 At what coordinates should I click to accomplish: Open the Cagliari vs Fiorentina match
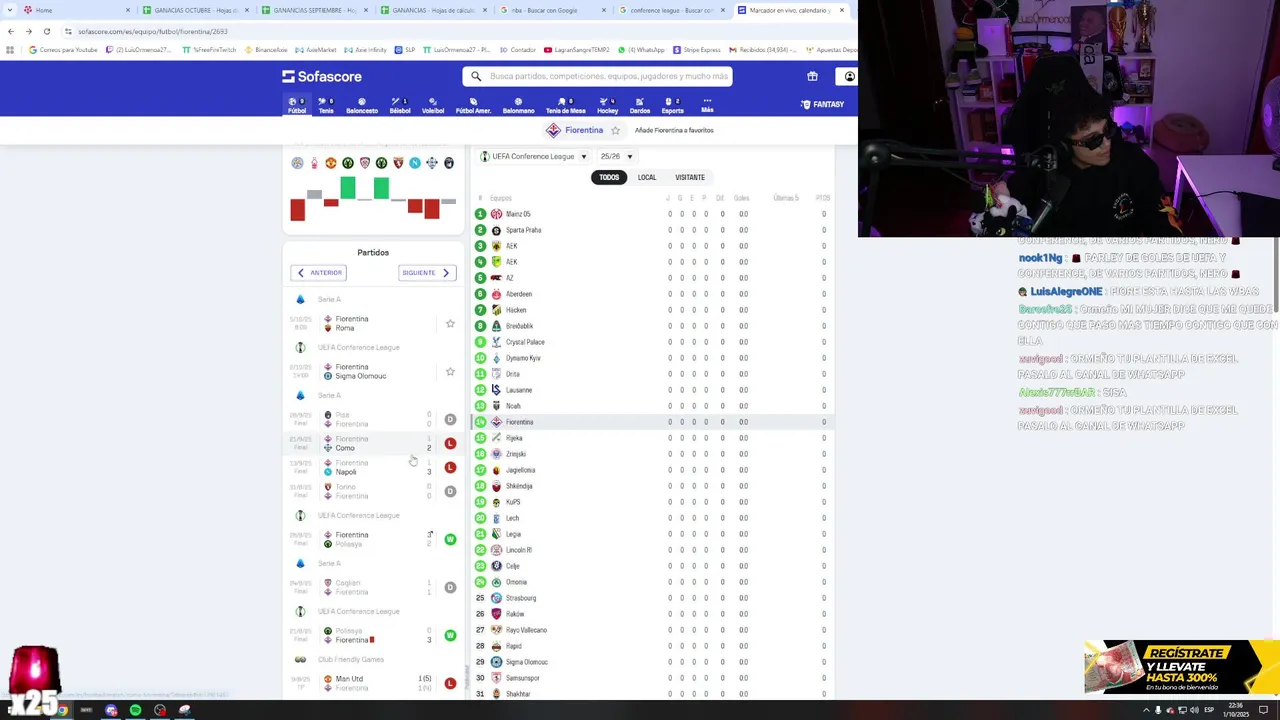(x=372, y=587)
